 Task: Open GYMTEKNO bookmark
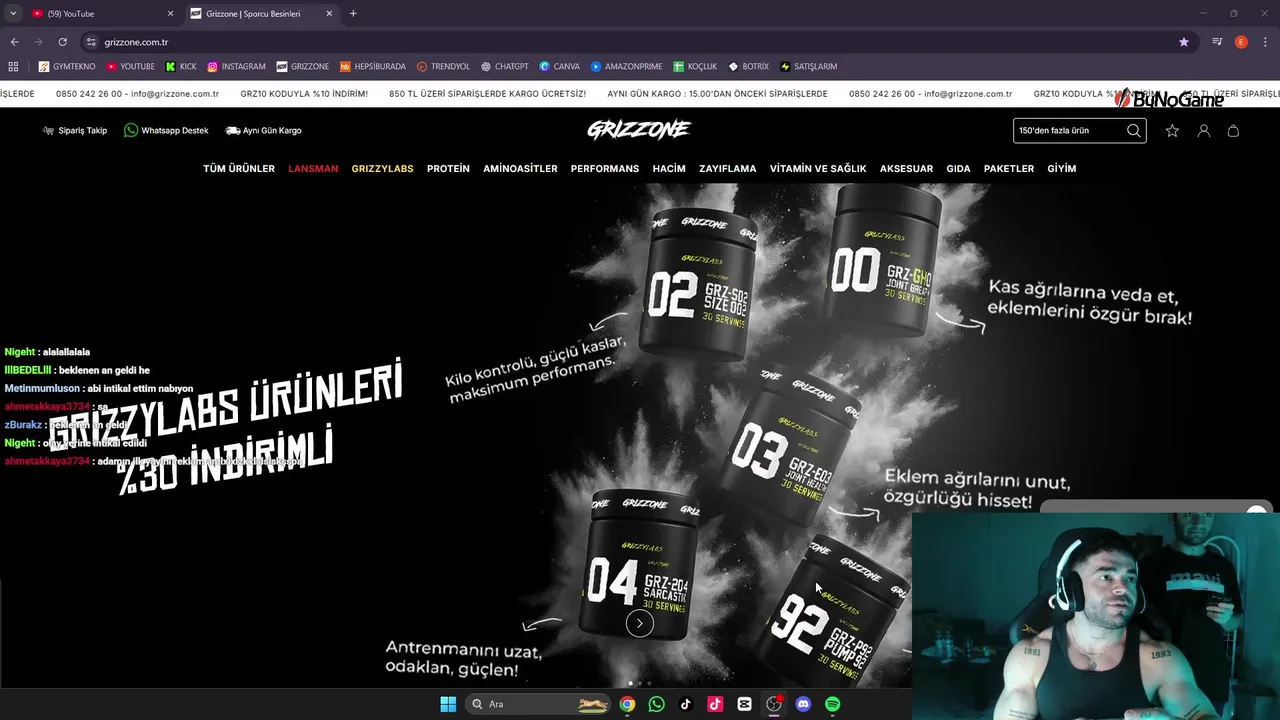tap(67, 66)
